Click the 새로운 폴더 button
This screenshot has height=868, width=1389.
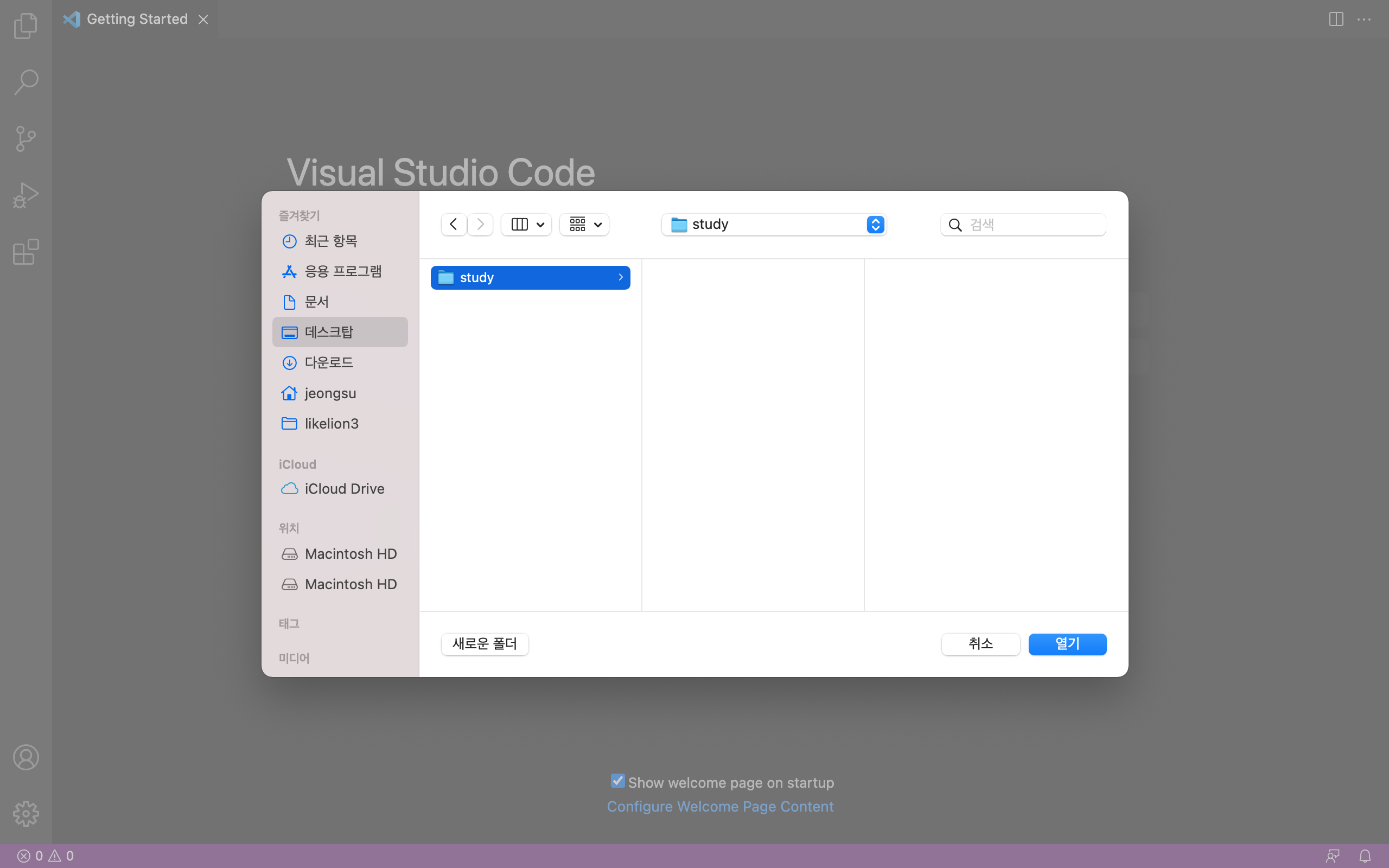coord(485,643)
